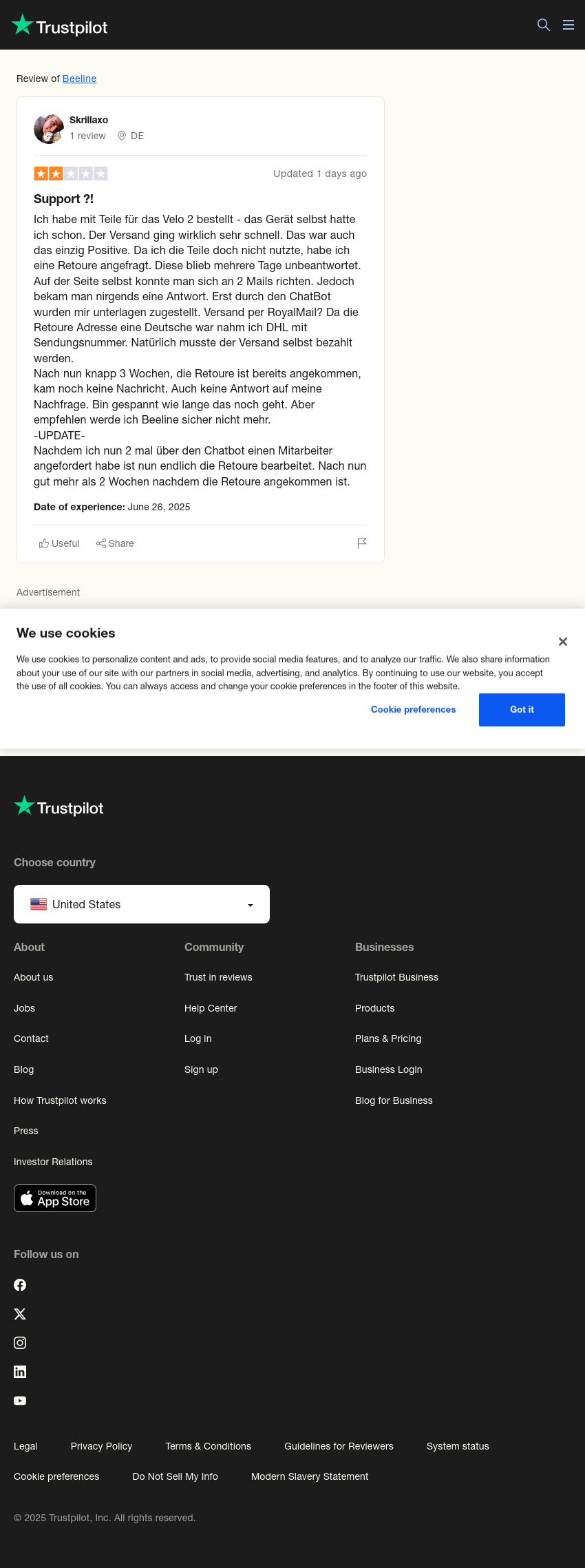This screenshot has width=585, height=1568.
Task: Open Modern Slavery Statement link
Action: tap(310, 1476)
